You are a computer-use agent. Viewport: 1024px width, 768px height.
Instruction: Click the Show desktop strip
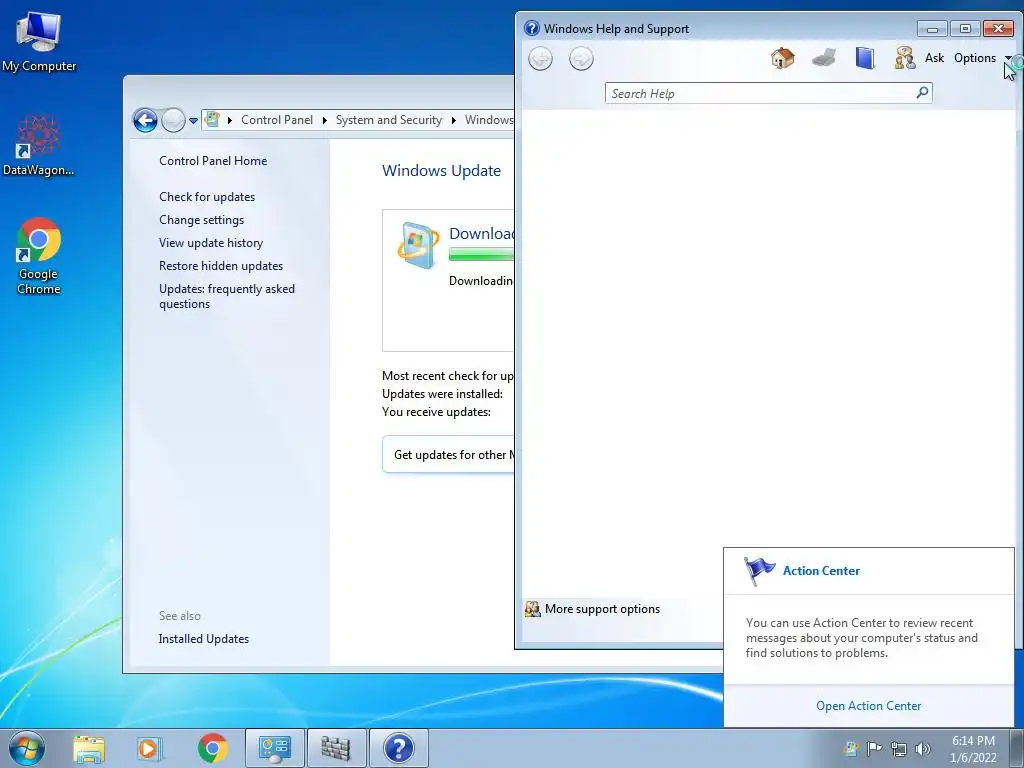pyautogui.click(x=1017, y=748)
